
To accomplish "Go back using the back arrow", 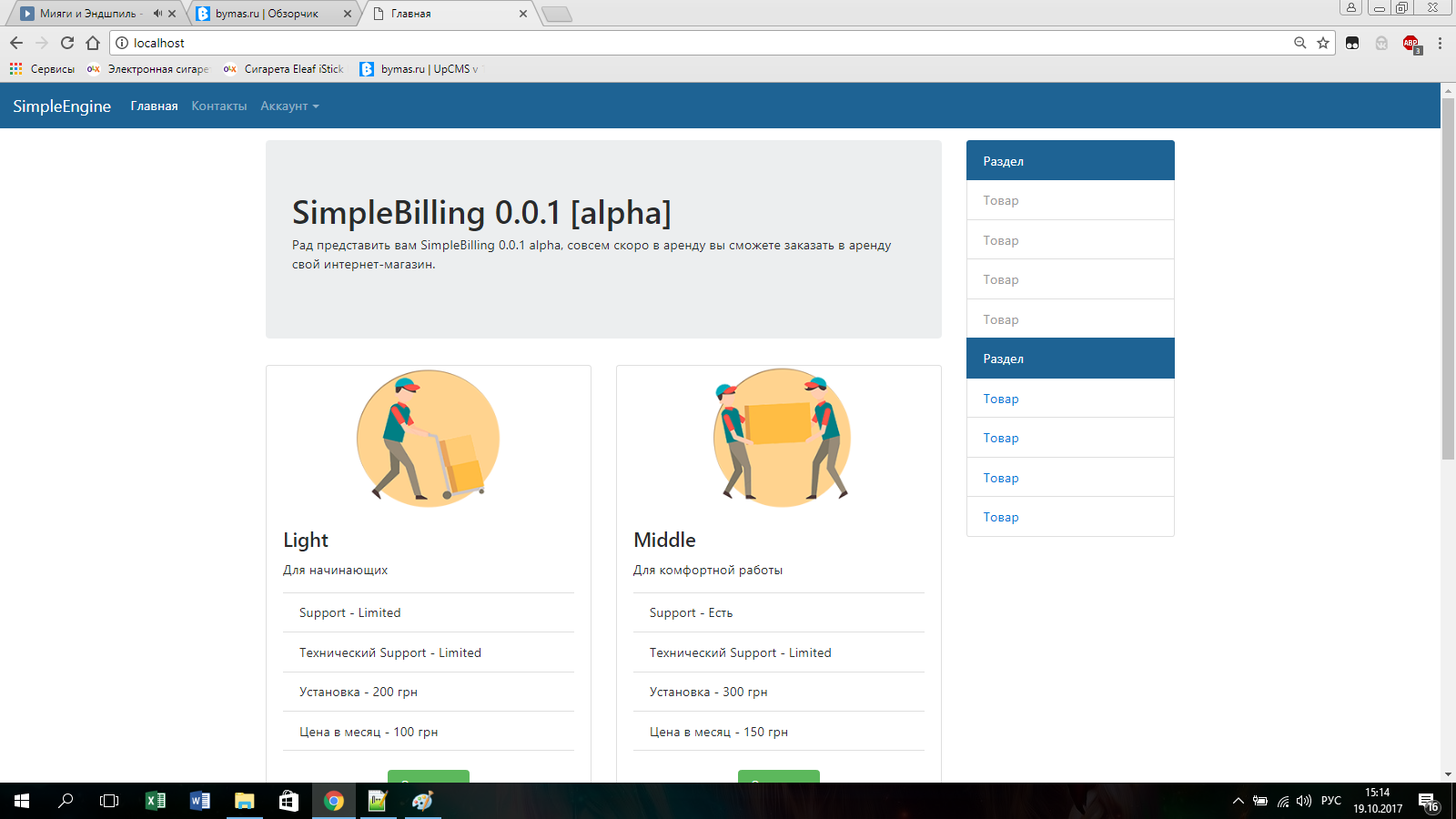I will [16, 43].
